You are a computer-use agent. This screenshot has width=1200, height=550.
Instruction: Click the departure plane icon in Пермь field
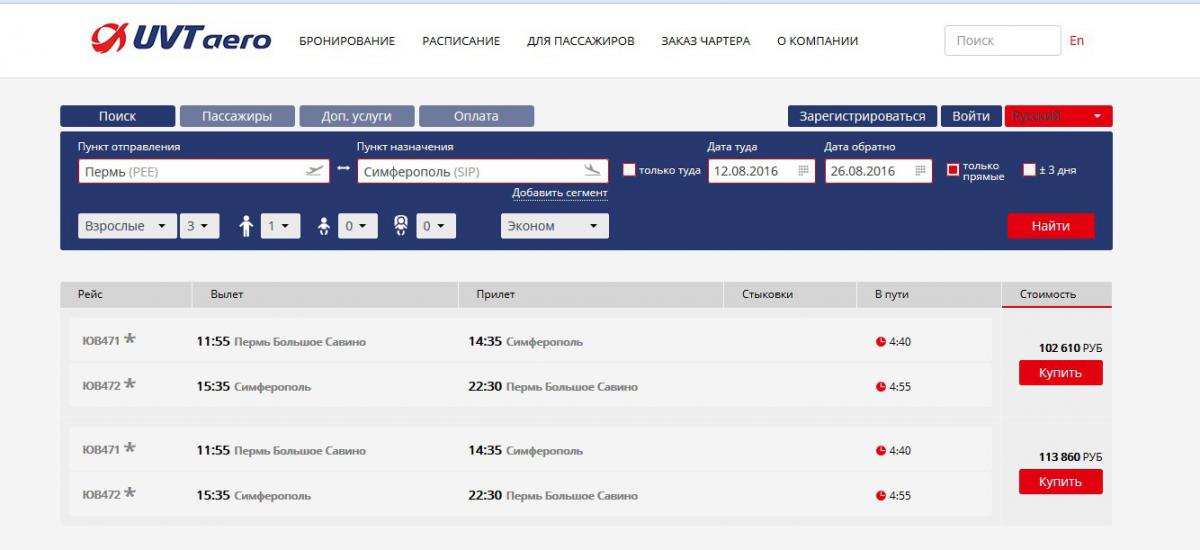pos(315,171)
